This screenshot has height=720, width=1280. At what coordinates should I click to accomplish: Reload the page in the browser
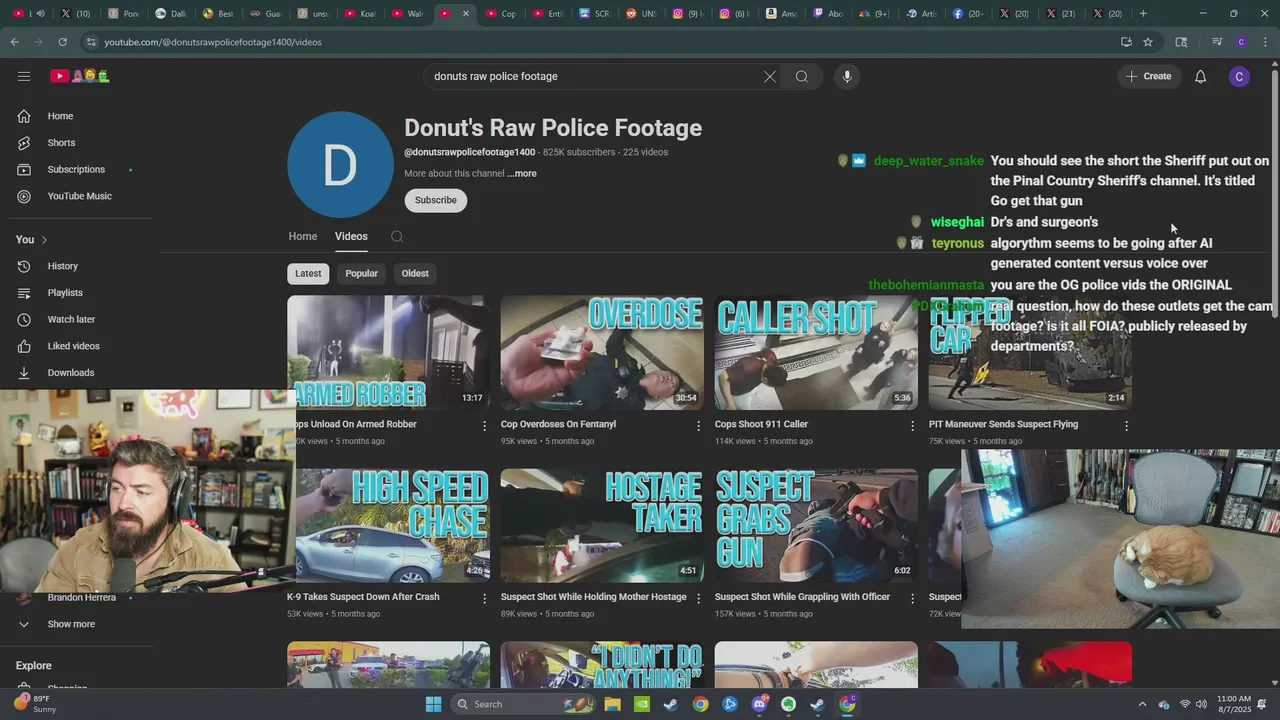[62, 42]
